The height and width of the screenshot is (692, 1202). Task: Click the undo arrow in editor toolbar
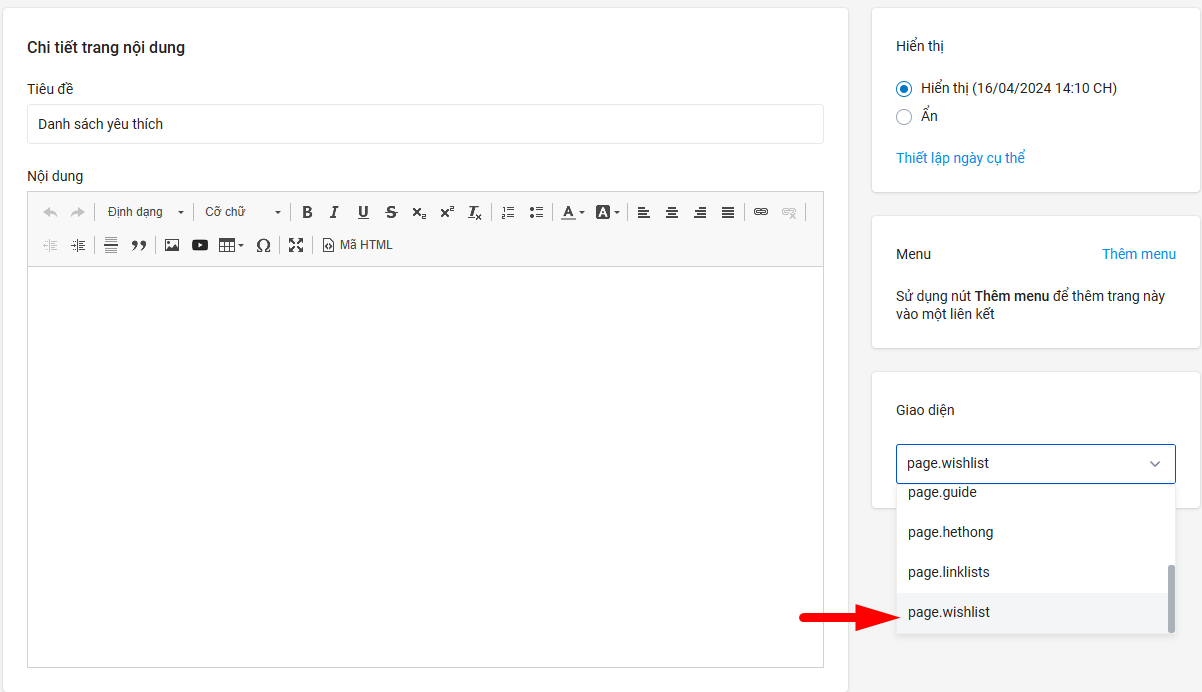click(x=50, y=212)
